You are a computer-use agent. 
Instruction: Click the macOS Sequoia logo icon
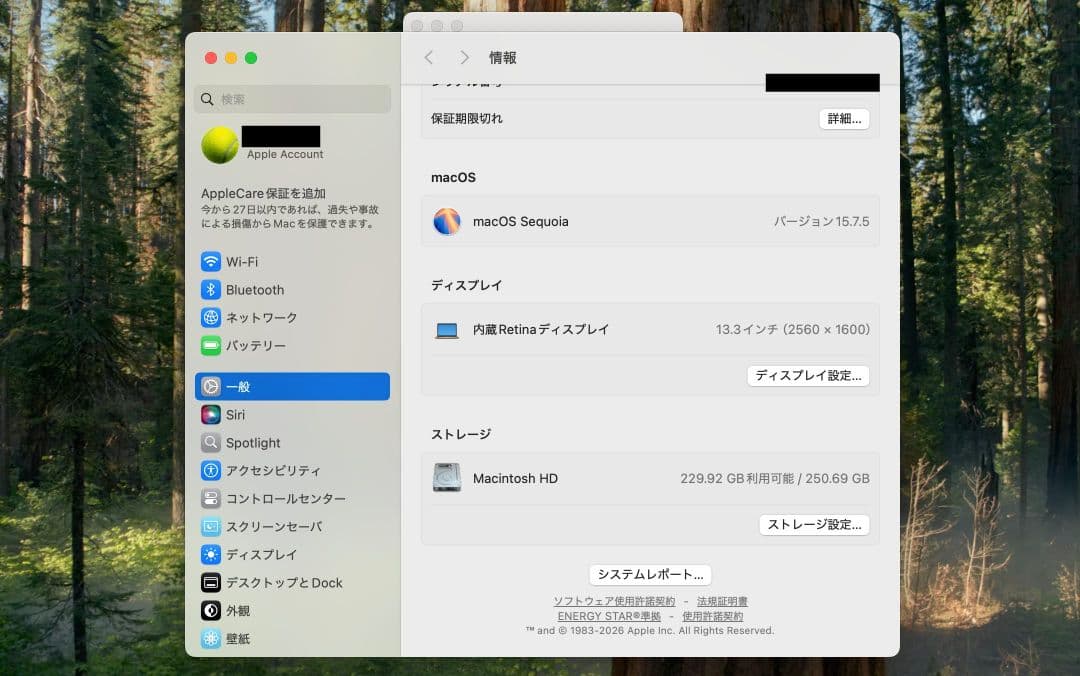[447, 222]
